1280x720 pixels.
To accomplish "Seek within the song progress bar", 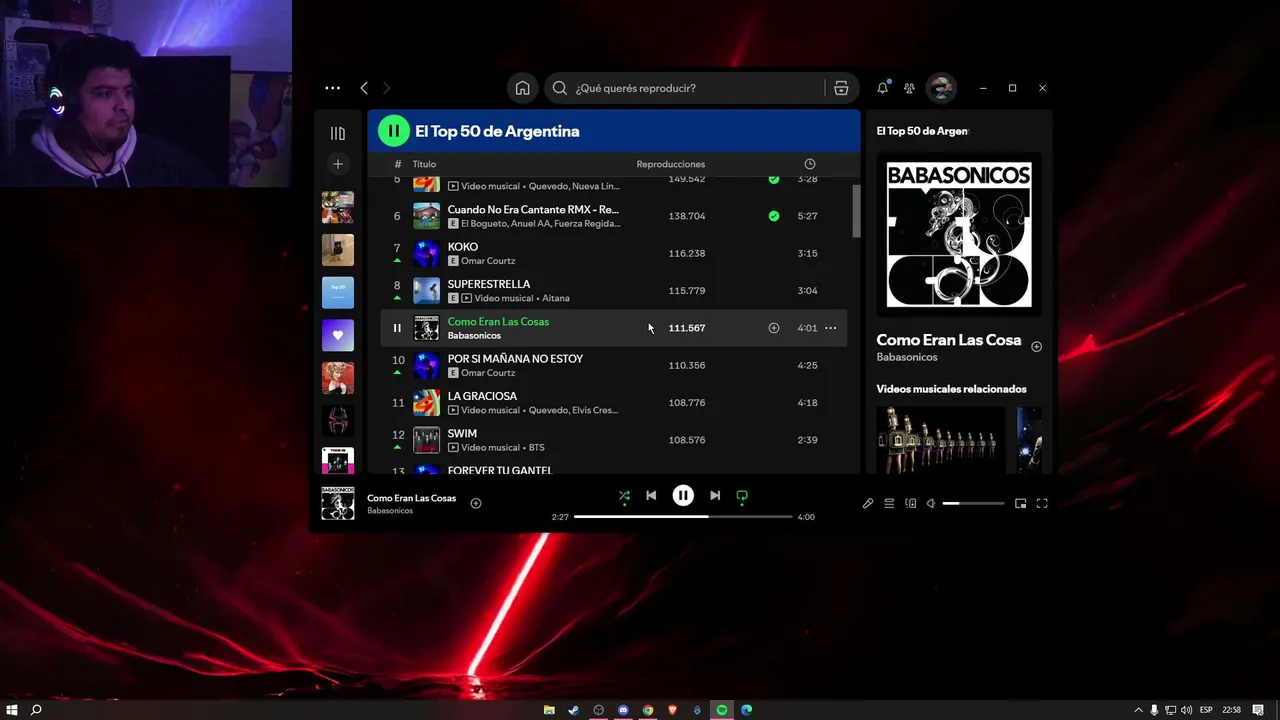I will click(683, 517).
